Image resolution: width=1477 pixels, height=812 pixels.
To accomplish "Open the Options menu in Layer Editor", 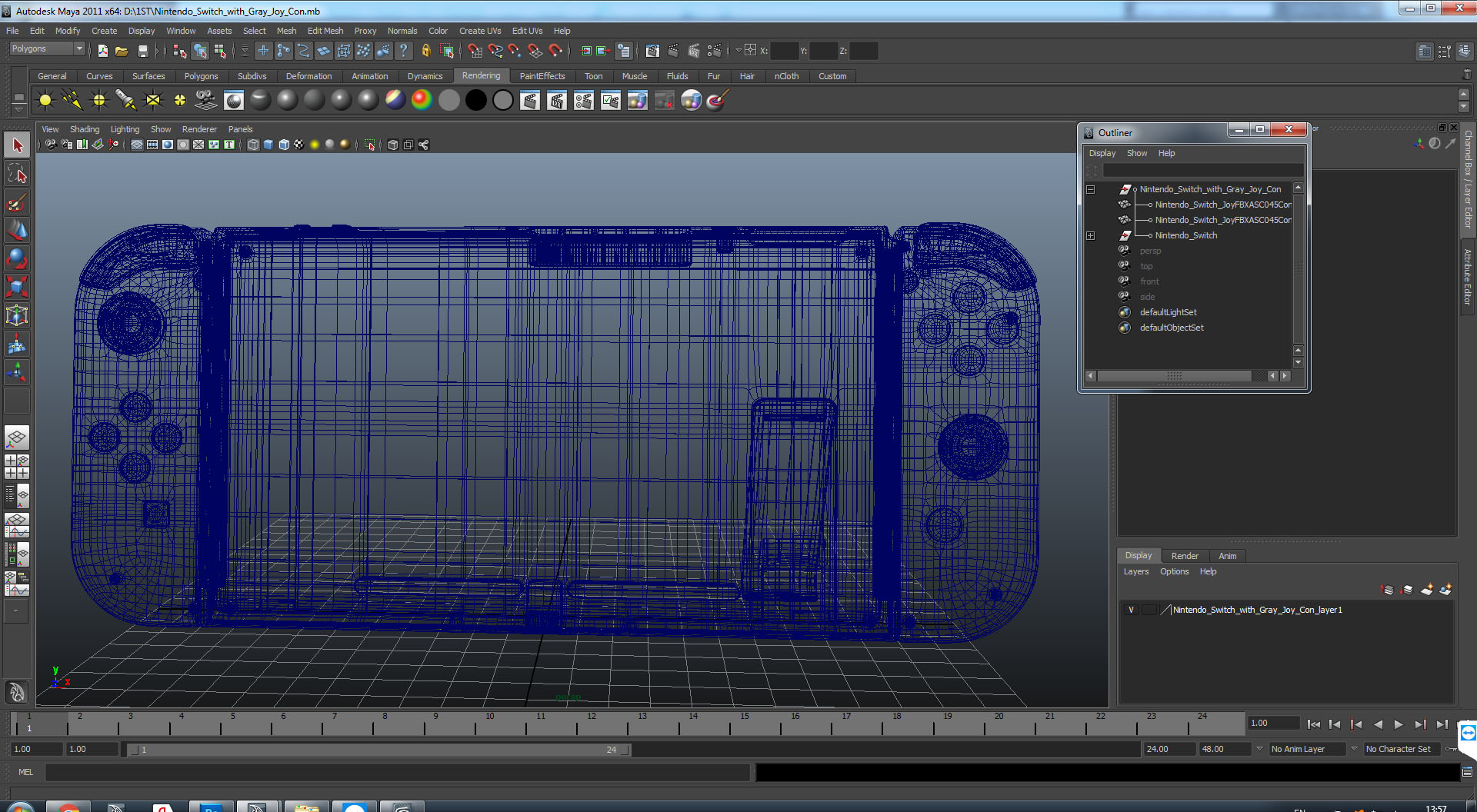I will (x=1174, y=571).
